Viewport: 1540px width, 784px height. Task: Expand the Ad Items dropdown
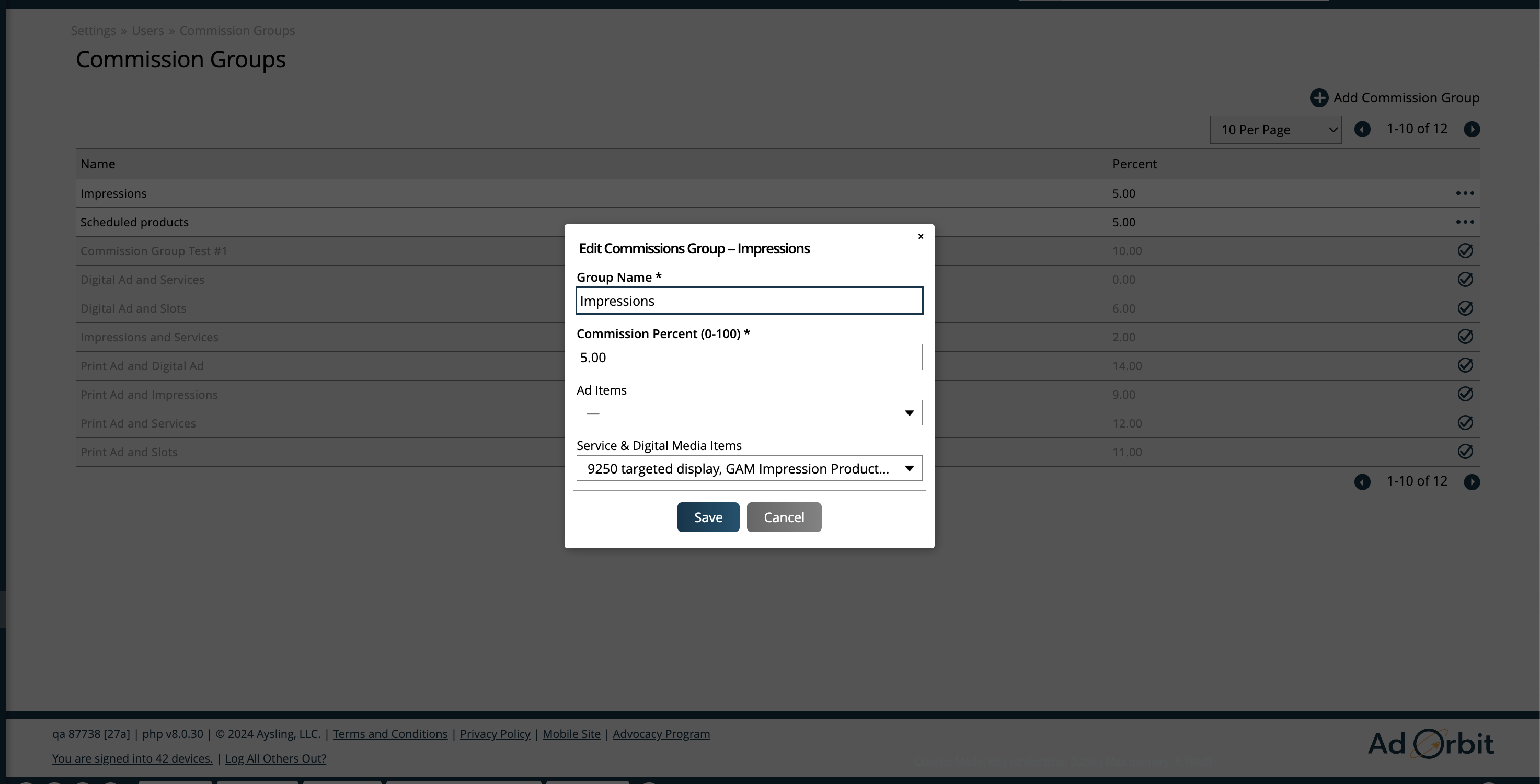point(909,413)
